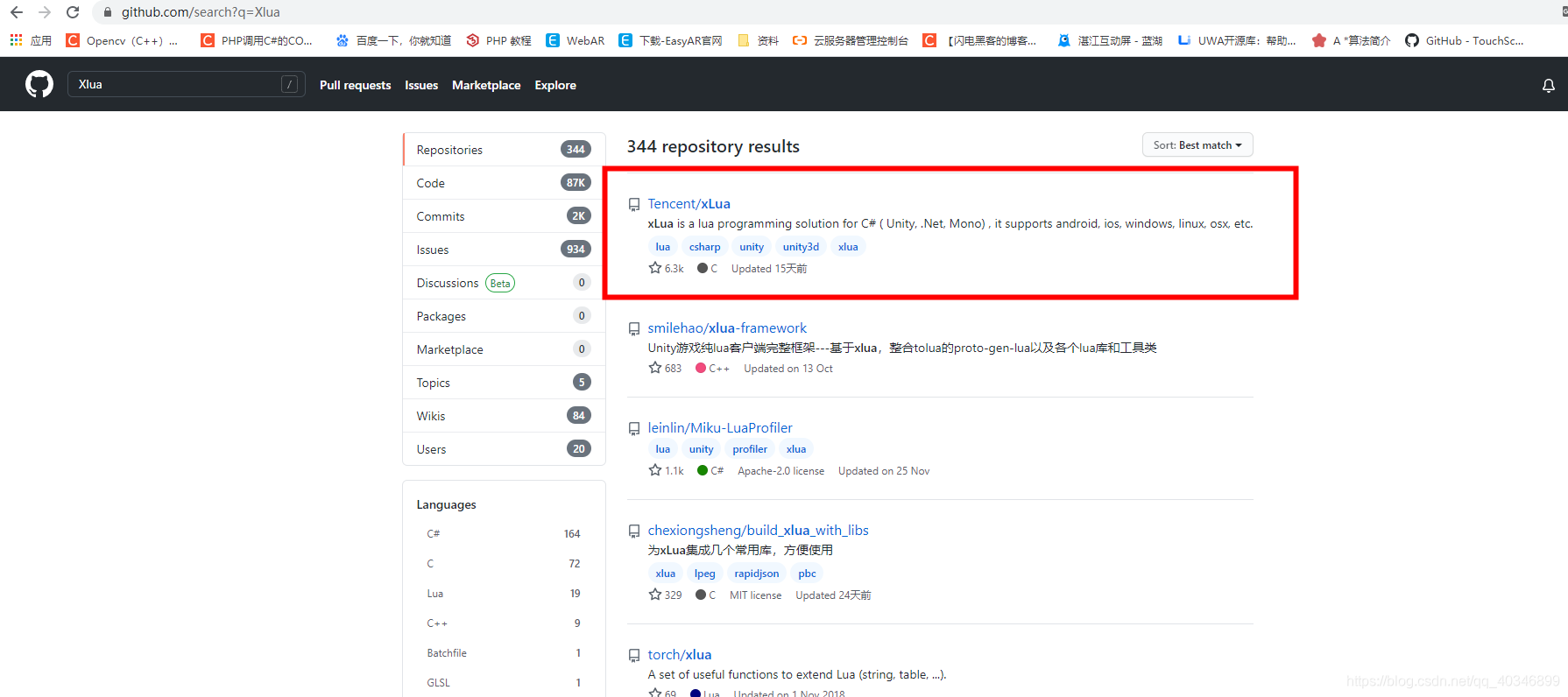The height and width of the screenshot is (697, 1568).
Task: Select the Discussions Beta filter
Action: tap(504, 283)
